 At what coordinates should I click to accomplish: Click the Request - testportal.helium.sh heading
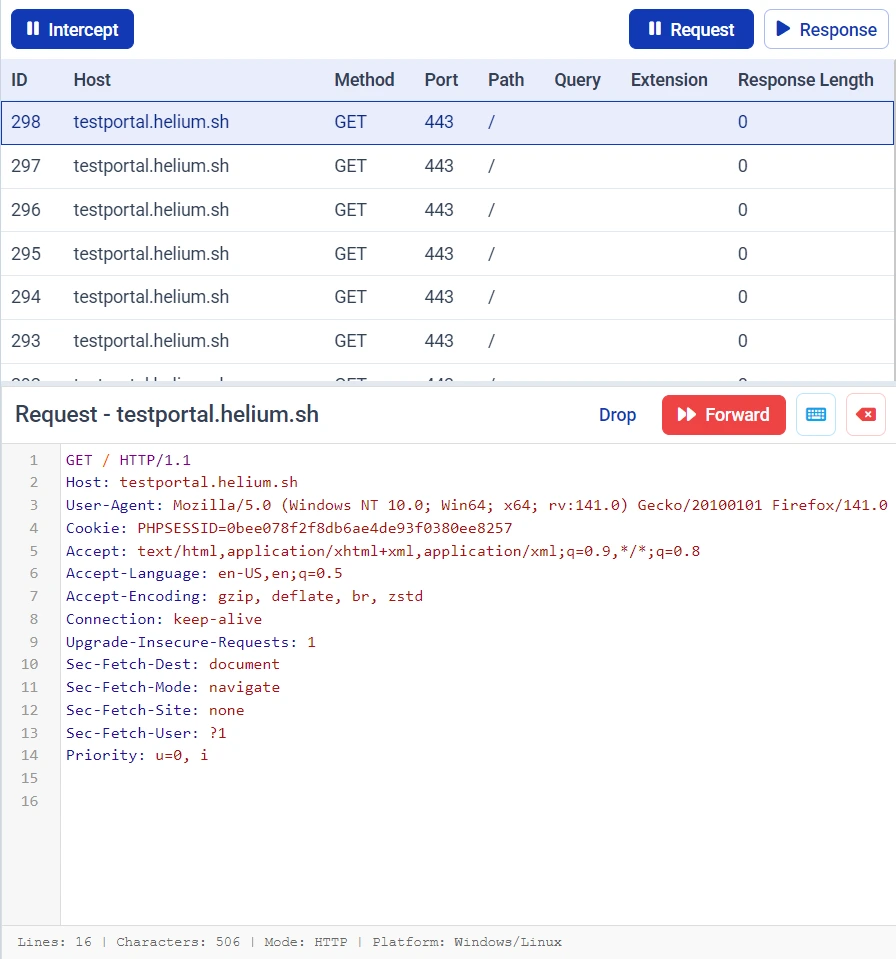pyautogui.click(x=167, y=414)
